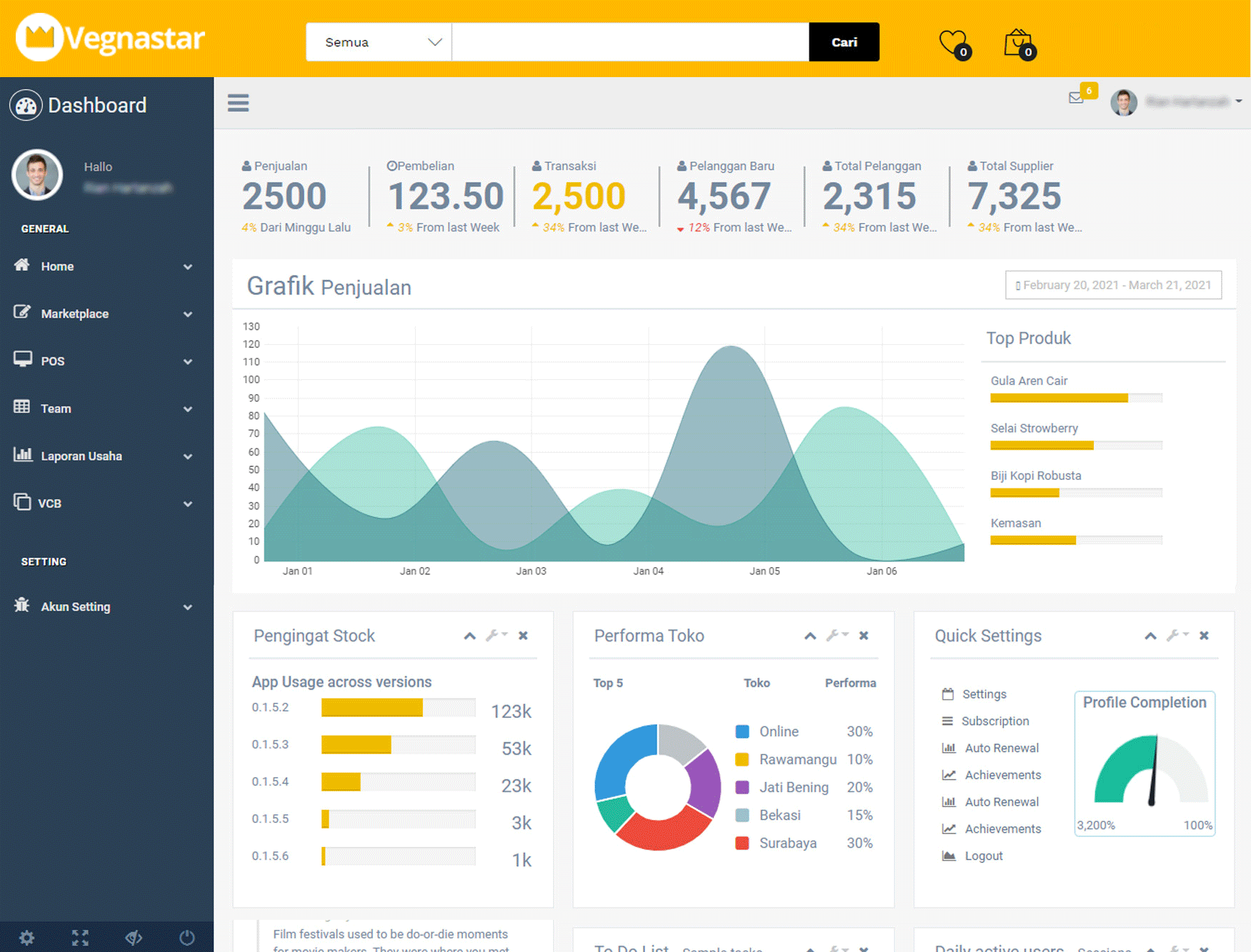The height and width of the screenshot is (952, 1251).
Task: Click the power icon at sidebar bottom
Action: tap(186, 938)
